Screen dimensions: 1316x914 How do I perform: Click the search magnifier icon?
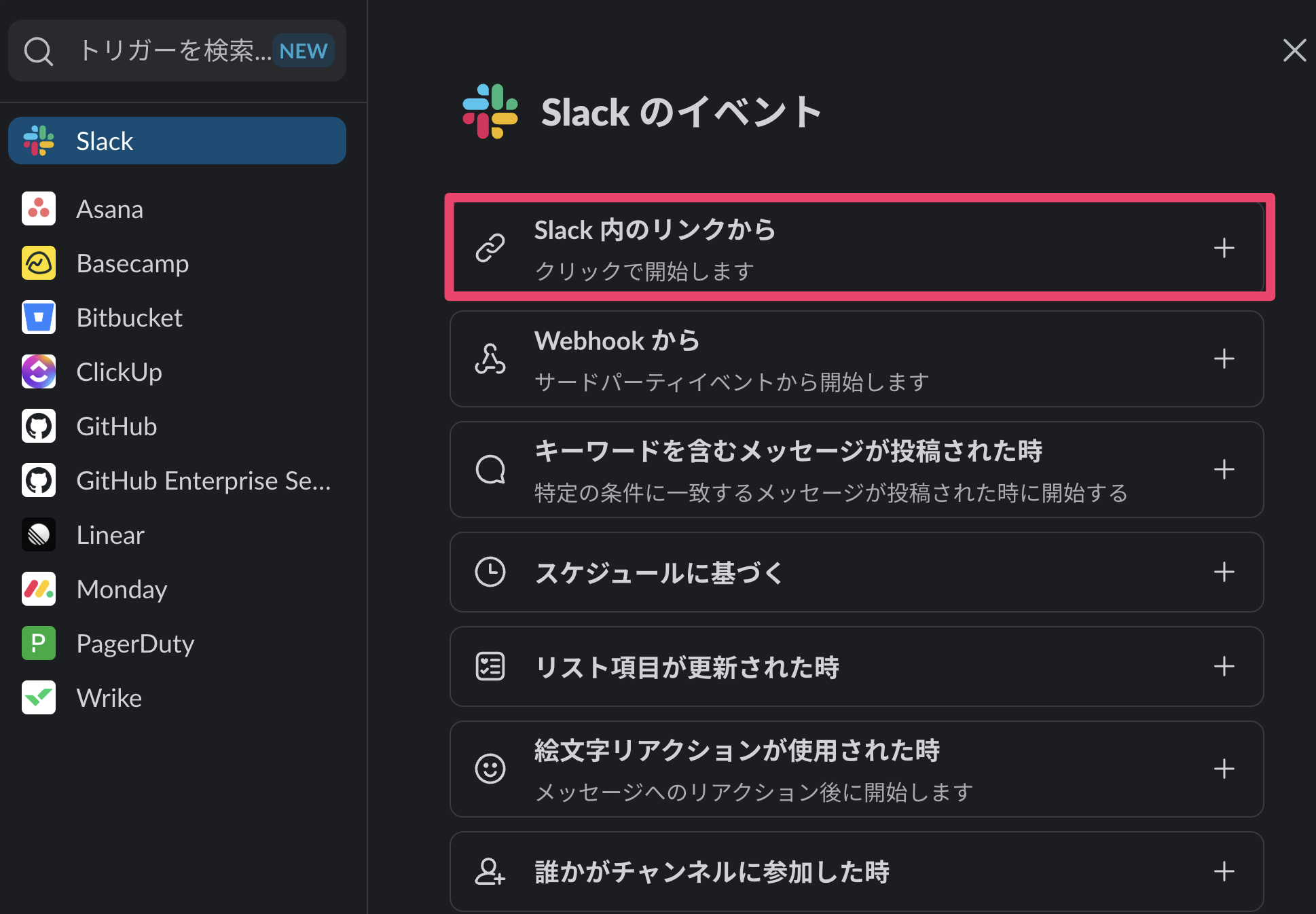tap(38, 51)
